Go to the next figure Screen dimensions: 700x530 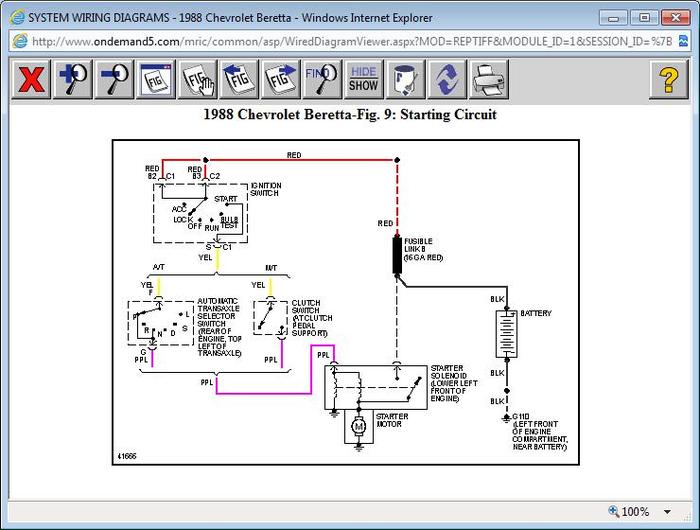280,79
